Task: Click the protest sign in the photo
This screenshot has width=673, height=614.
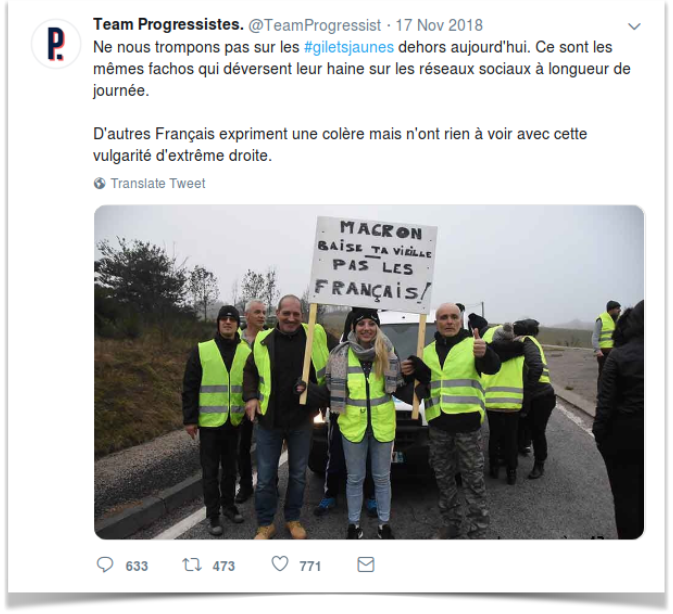Action: point(373,263)
